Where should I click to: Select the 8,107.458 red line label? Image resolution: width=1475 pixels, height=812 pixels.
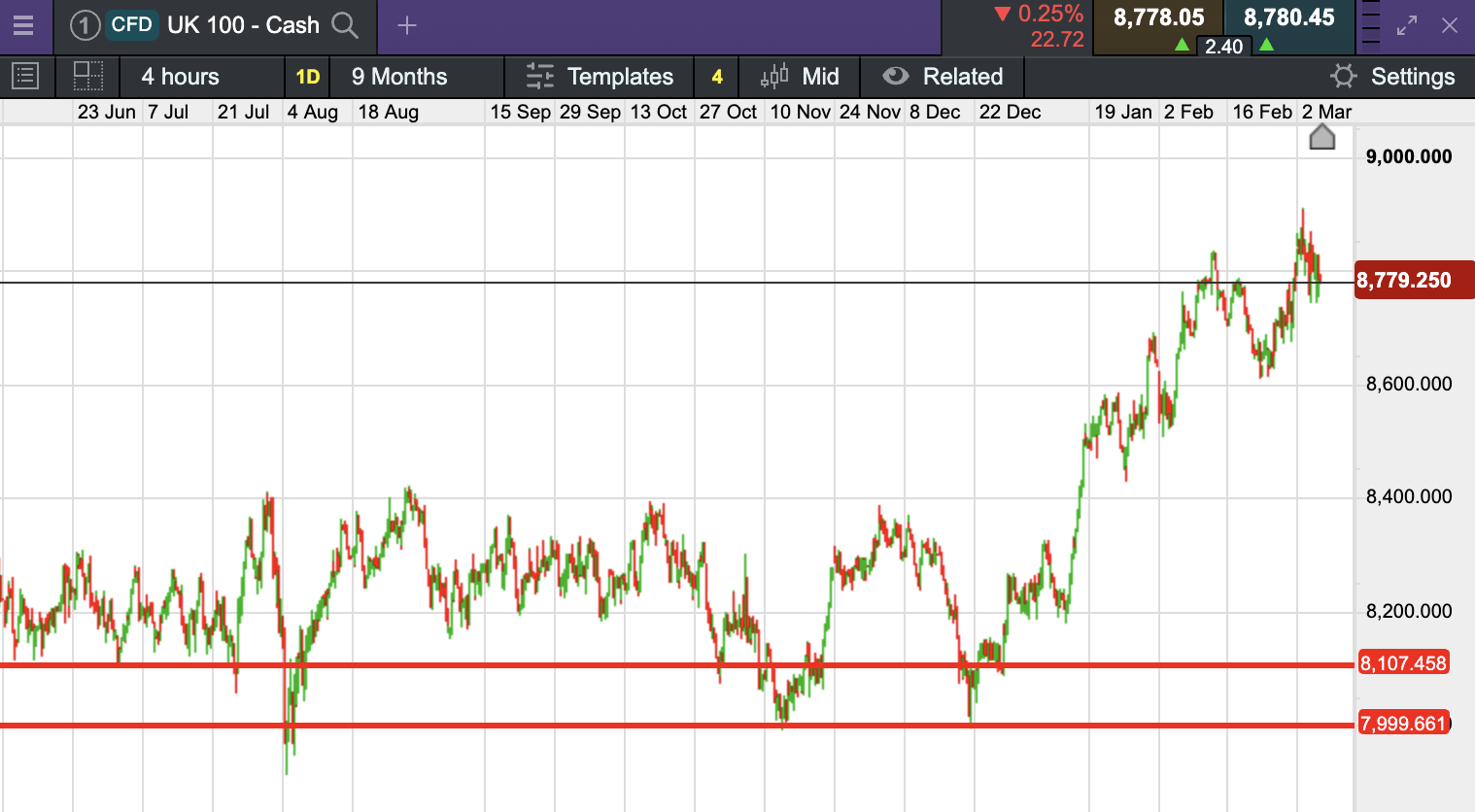click(x=1403, y=663)
